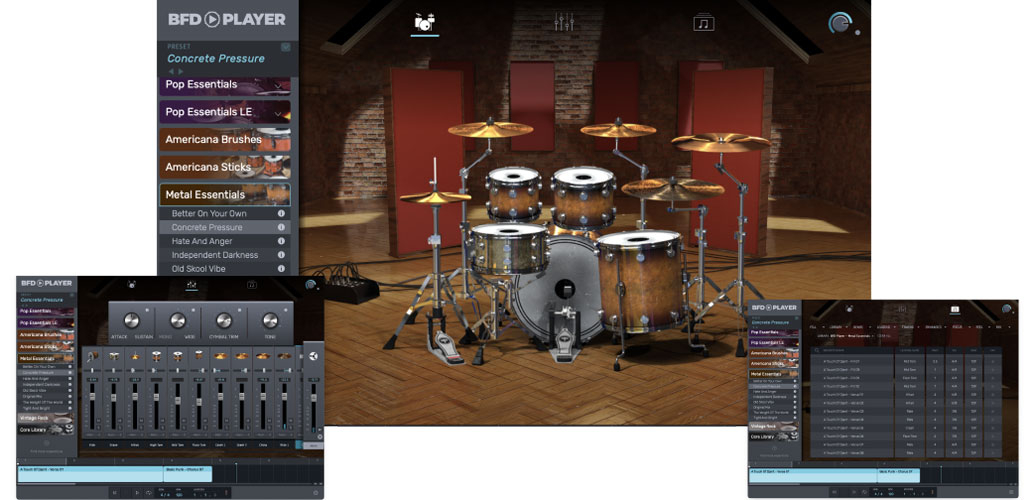
Task: Open the drum kit view tab
Action: point(425,22)
